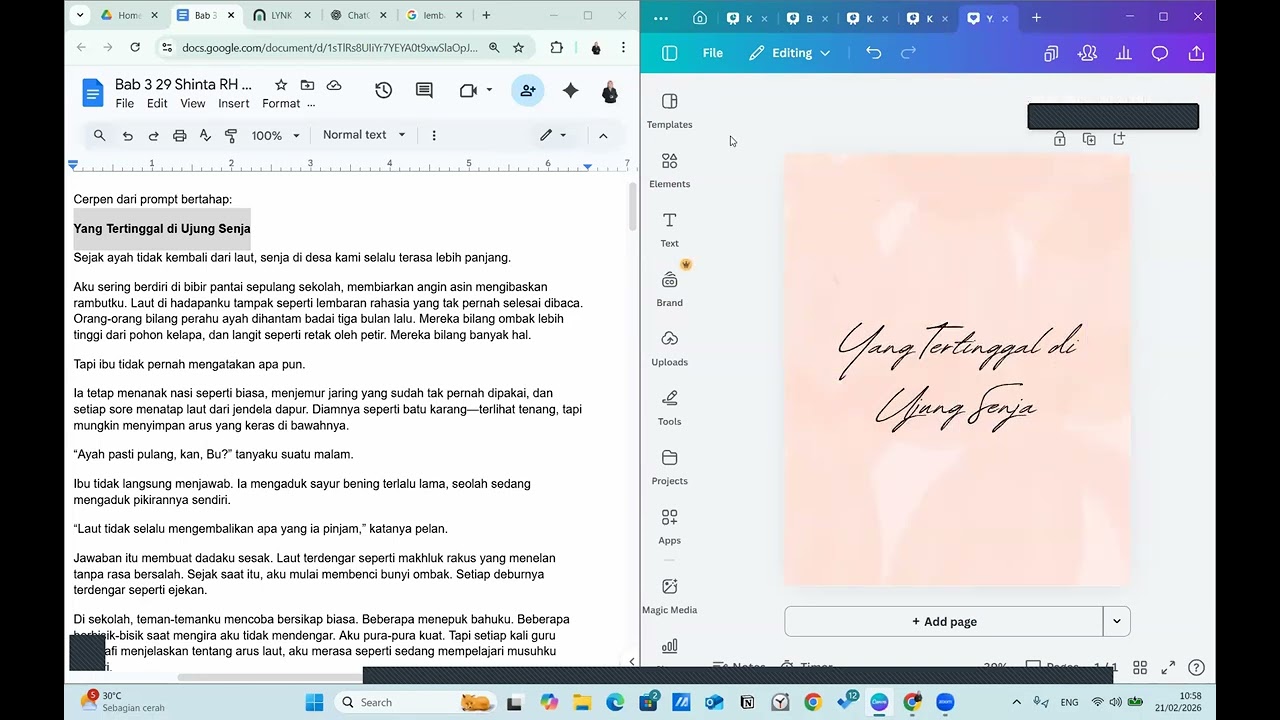Open Docs version history clock icon
The image size is (1280, 720).
(x=383, y=91)
